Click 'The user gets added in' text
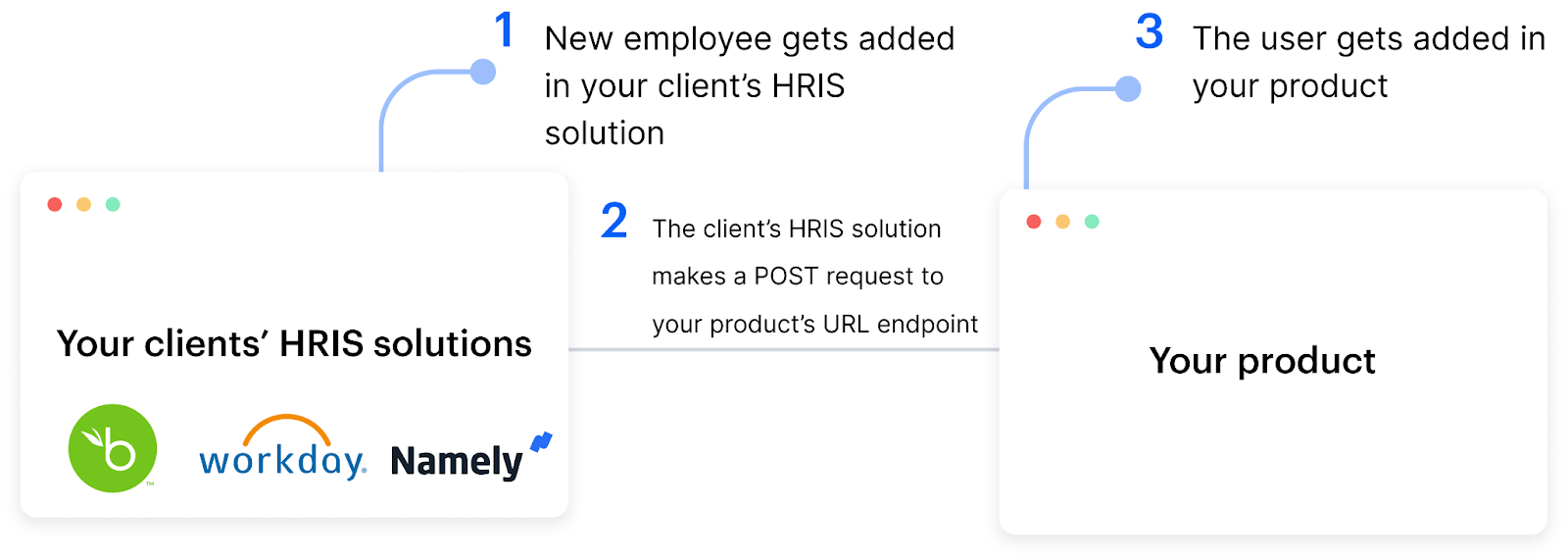1568x560 pixels. pos(1369,39)
